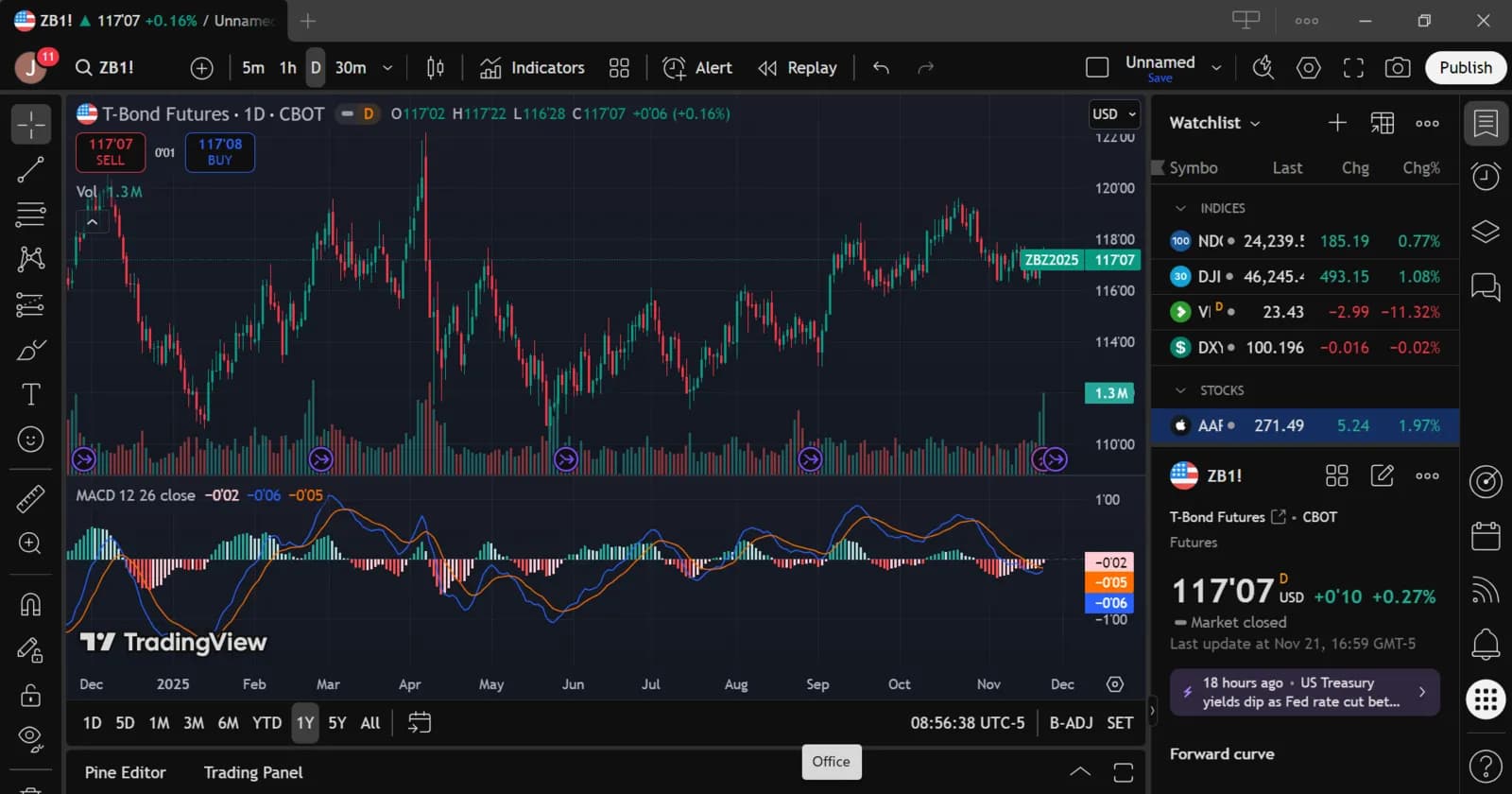This screenshot has height=794, width=1512.
Task: Select the trend line drawing tool
Action: [x=30, y=169]
